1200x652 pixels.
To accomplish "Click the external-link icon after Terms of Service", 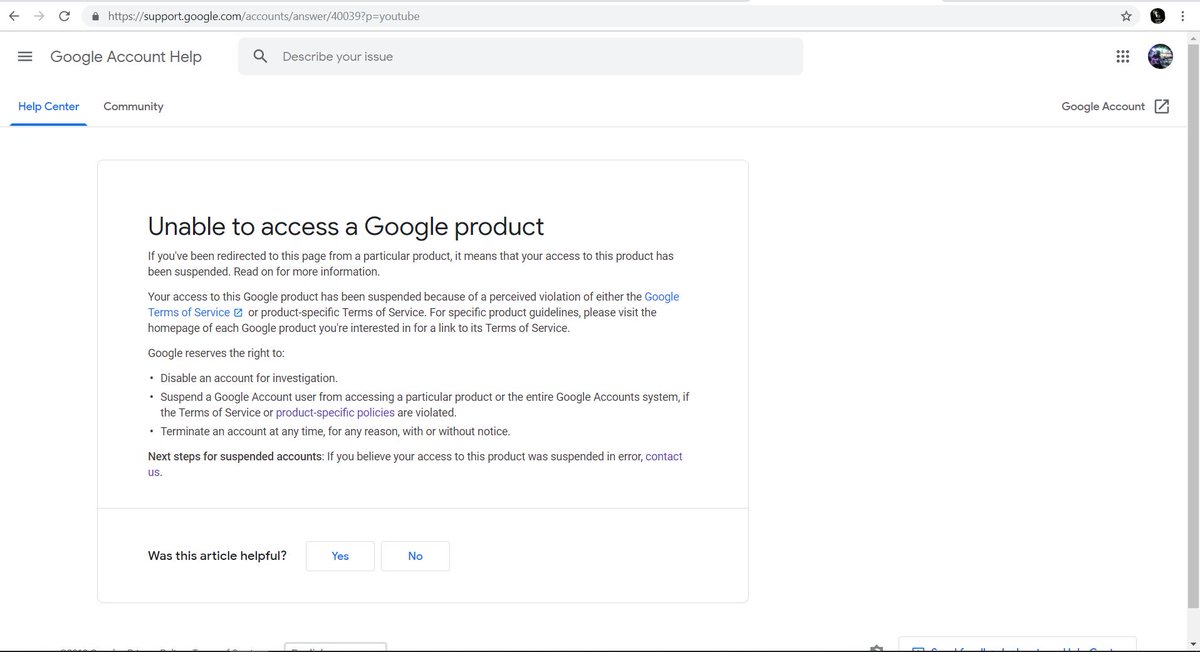I will [x=238, y=313].
